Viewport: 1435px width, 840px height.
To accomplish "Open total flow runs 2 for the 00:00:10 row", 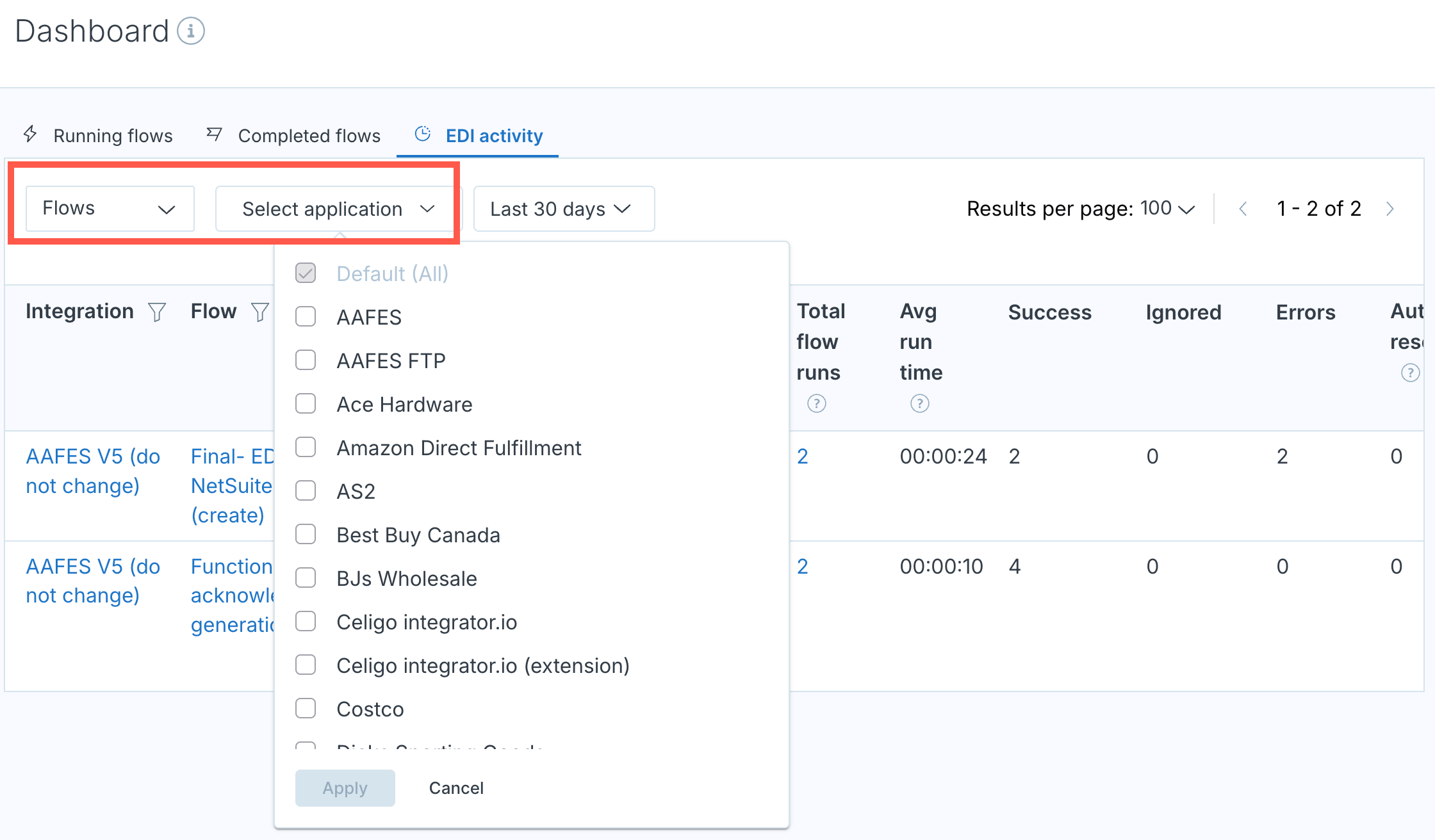I will [x=802, y=566].
